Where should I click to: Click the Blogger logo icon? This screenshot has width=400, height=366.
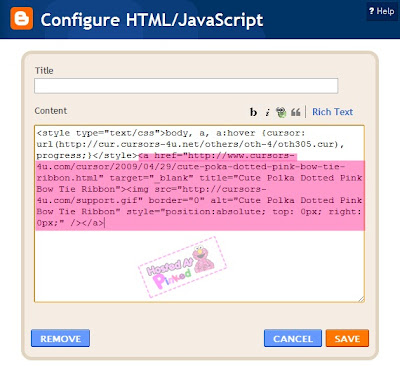click(x=22, y=19)
